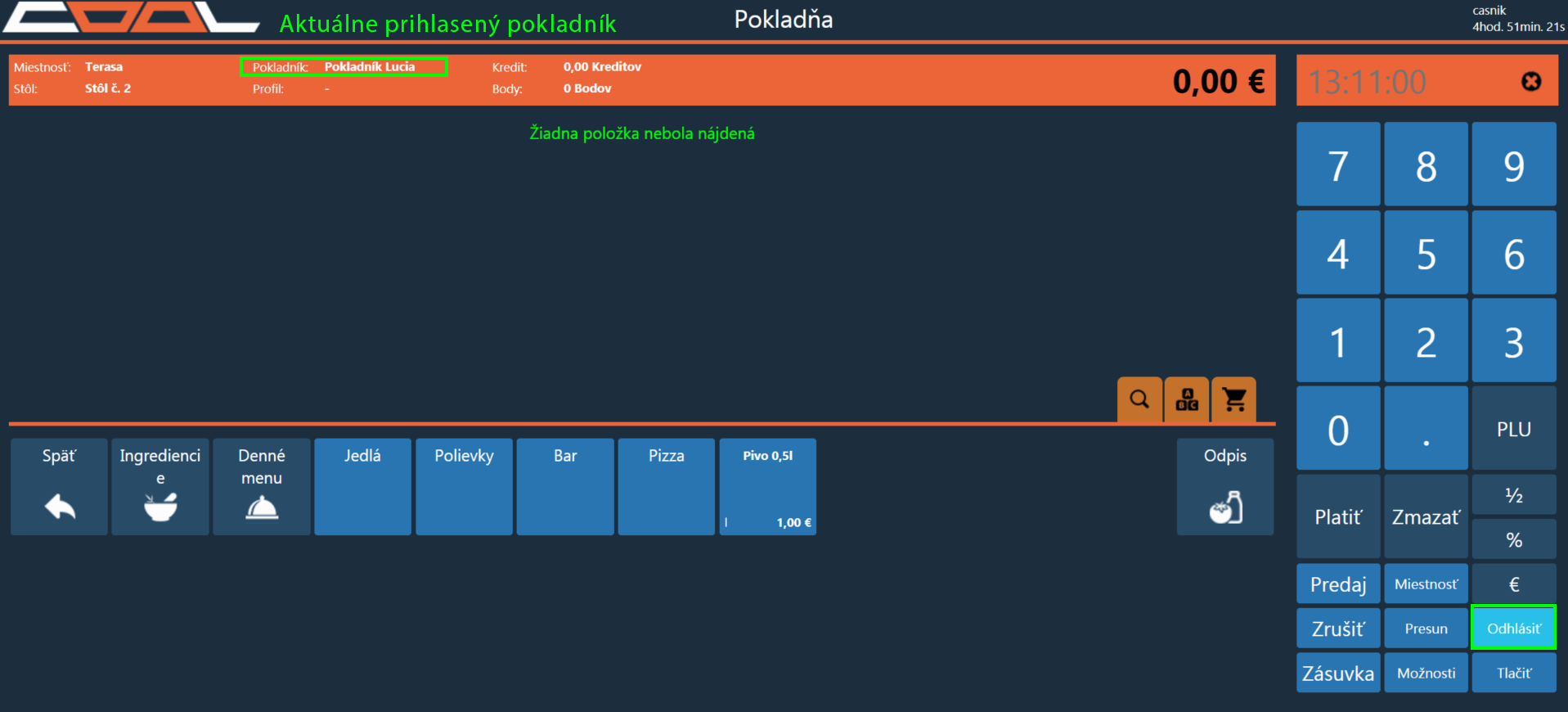This screenshot has height=712, width=1568.
Task: Open the item categories blocks icon
Action: coord(1186,399)
